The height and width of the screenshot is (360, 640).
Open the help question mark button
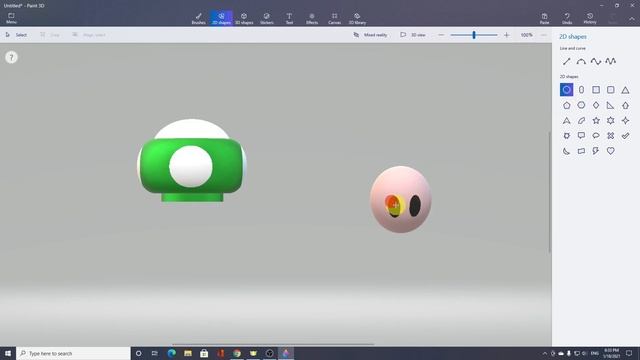11,57
